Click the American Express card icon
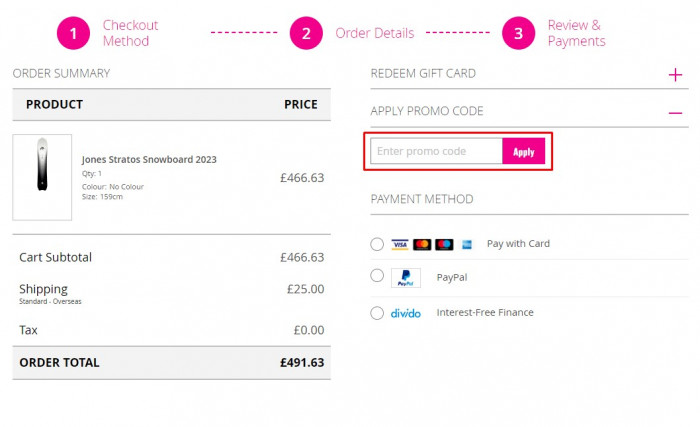700x427 pixels. coord(444,244)
